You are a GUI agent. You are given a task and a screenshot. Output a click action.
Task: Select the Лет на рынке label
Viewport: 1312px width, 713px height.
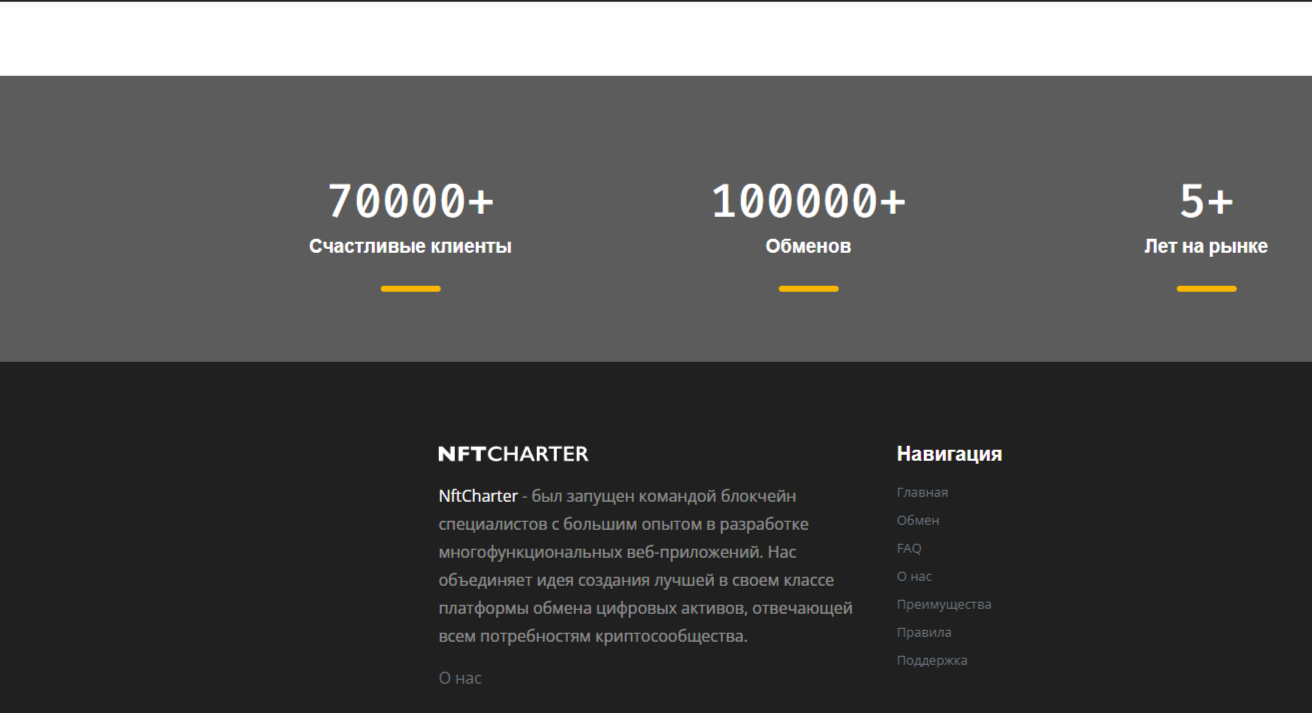(x=1206, y=246)
